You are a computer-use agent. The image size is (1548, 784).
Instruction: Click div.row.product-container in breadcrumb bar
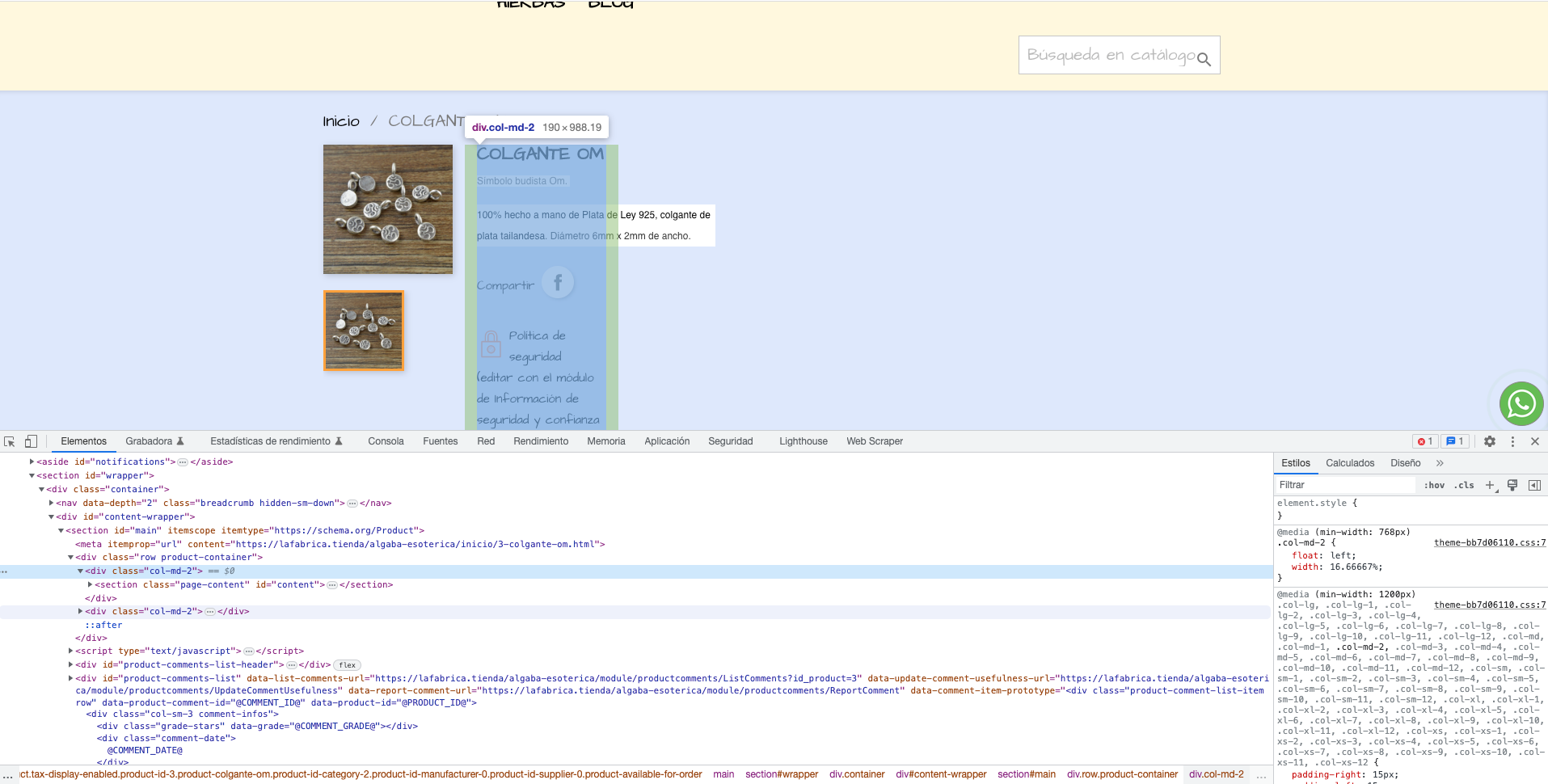point(1123,774)
